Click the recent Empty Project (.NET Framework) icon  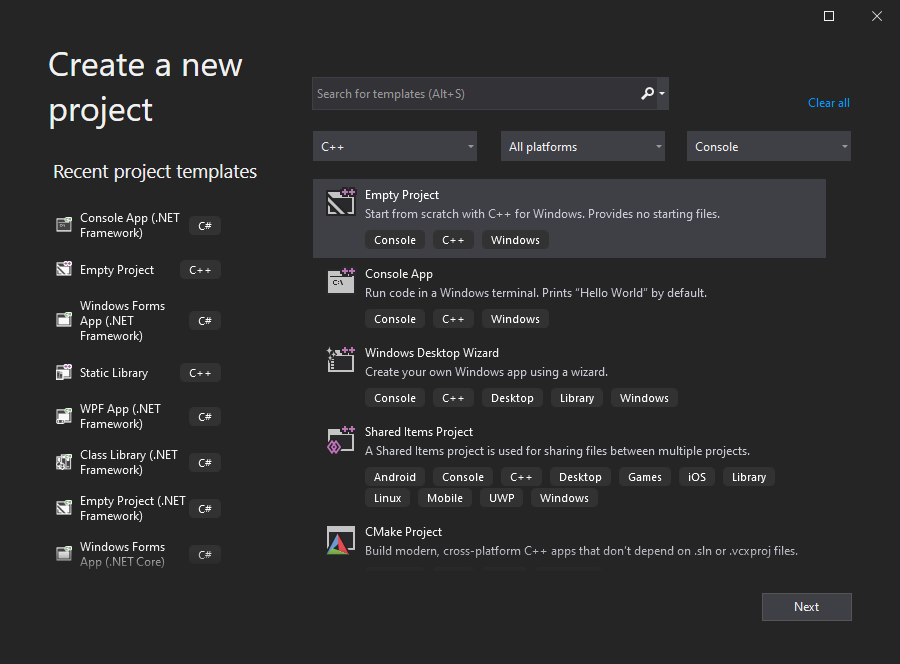click(64, 508)
